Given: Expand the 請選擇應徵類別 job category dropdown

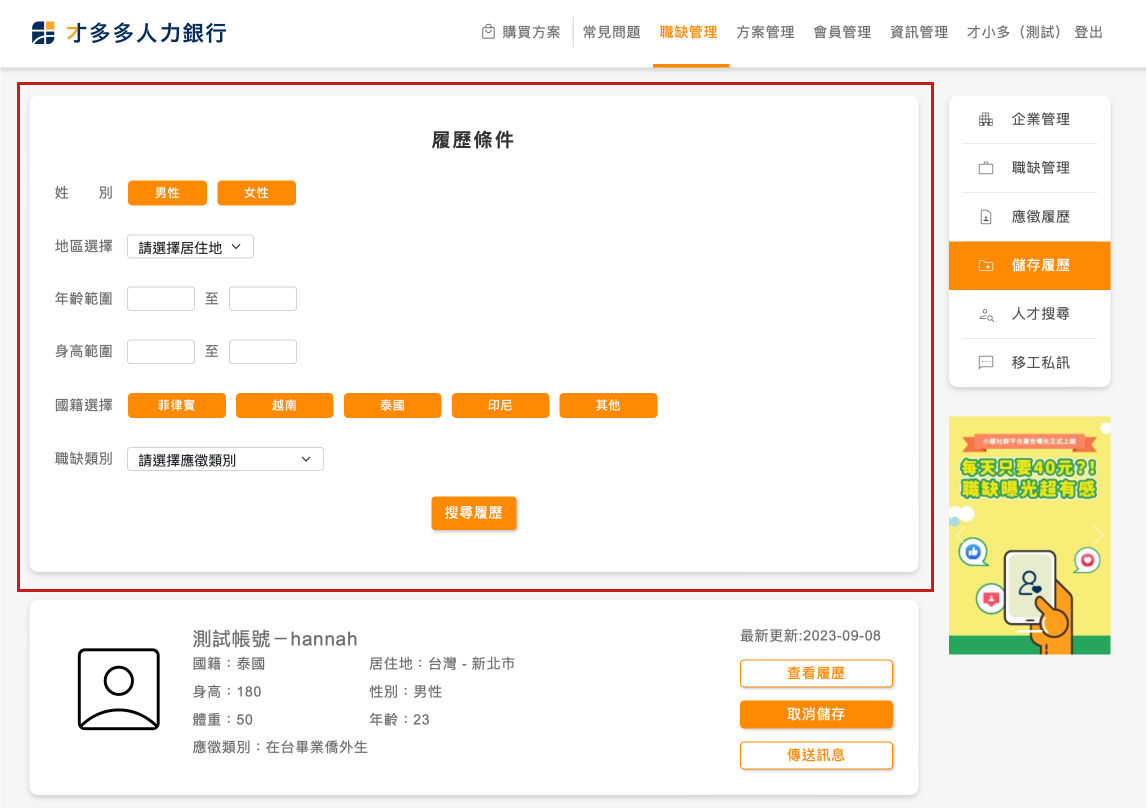Looking at the screenshot, I should point(225,460).
